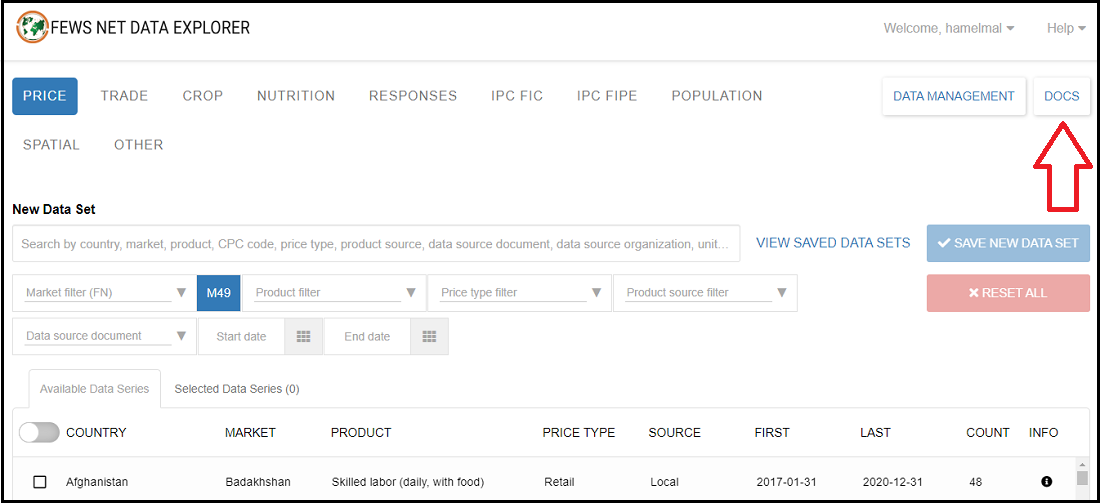Viewport: 1100px width, 503px height.
Task: Click the table's vertical scrollbar thumb
Action: (1082, 478)
